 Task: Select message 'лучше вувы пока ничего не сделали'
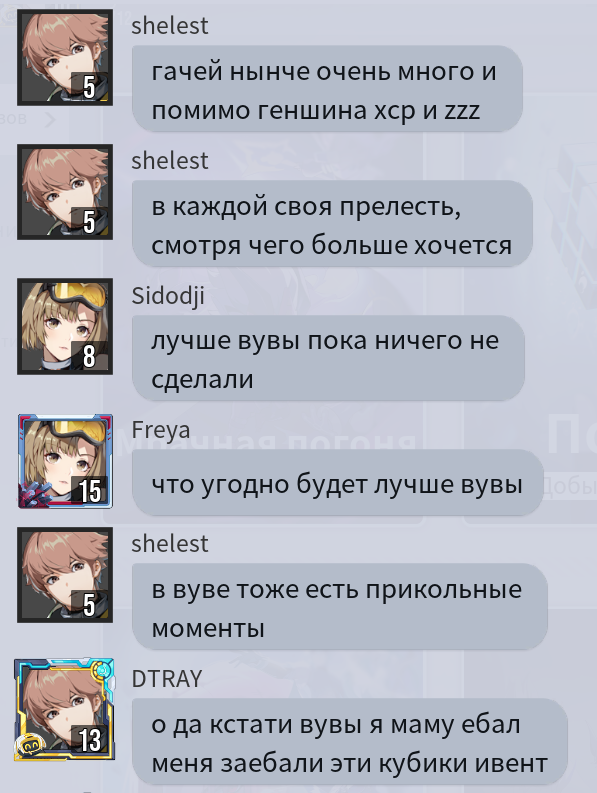328,359
